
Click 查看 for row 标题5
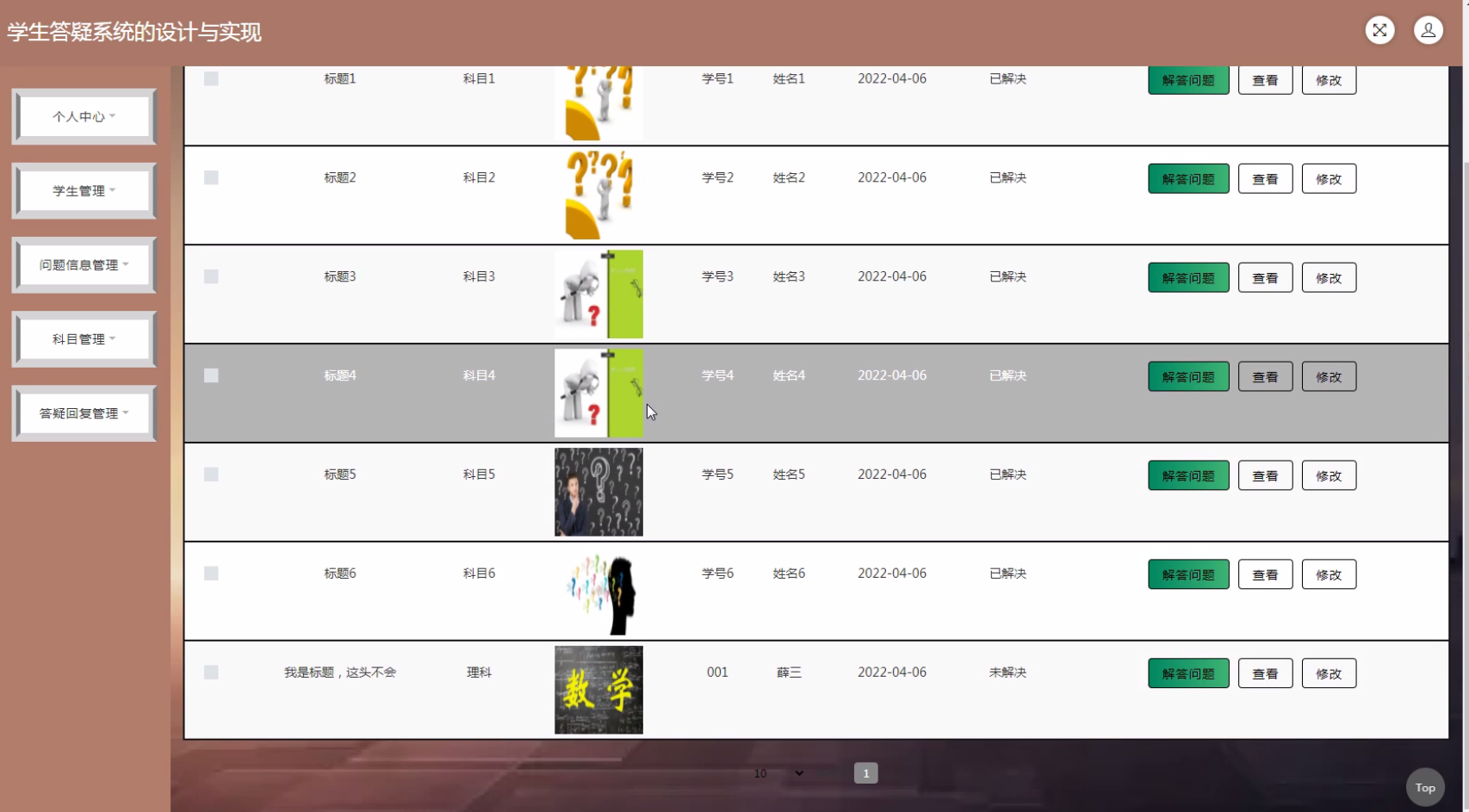tap(1265, 475)
